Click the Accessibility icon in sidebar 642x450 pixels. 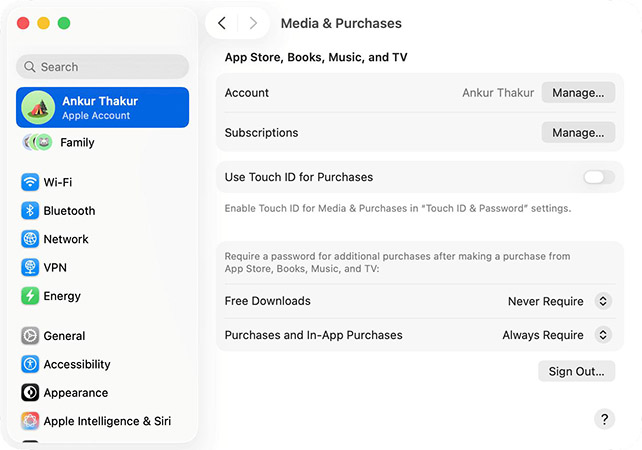tap(30, 364)
